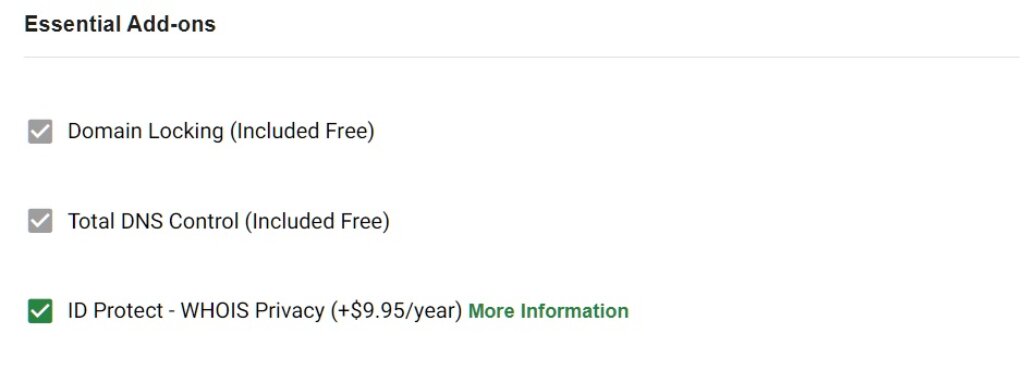Click Included Free beside Domain Locking
This screenshot has width=1024, height=370.
(x=302, y=131)
